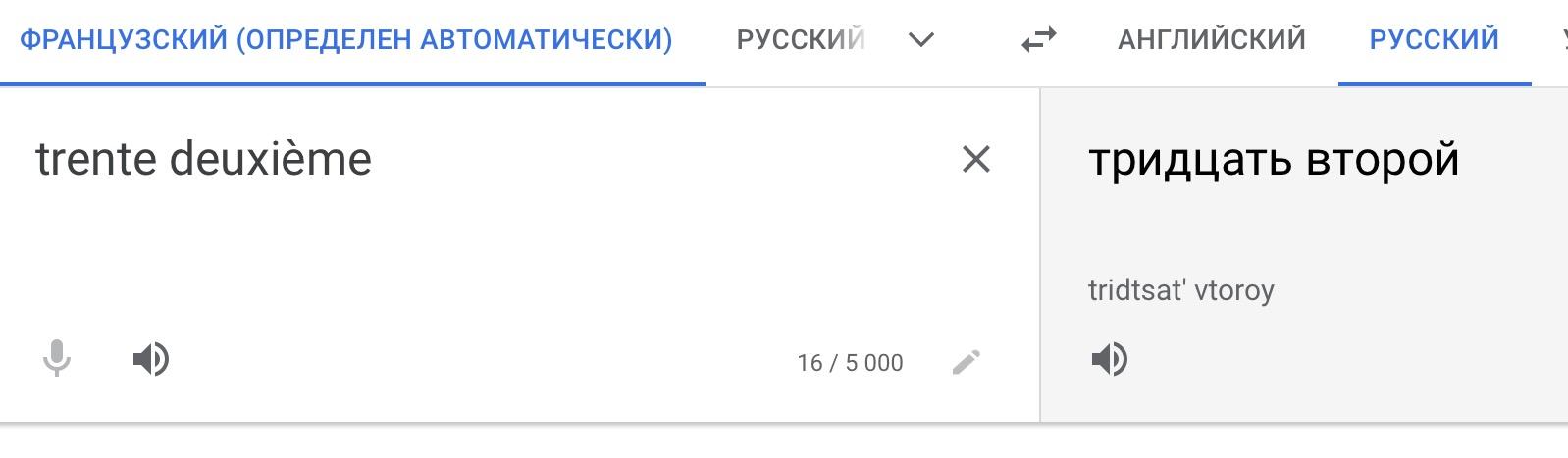
Task: Click the 16 / 5 000 character counter
Action: (850, 363)
